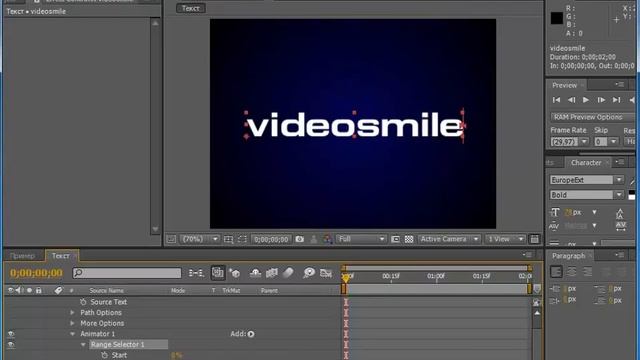Click the video eye column header icon

pos(11,290)
